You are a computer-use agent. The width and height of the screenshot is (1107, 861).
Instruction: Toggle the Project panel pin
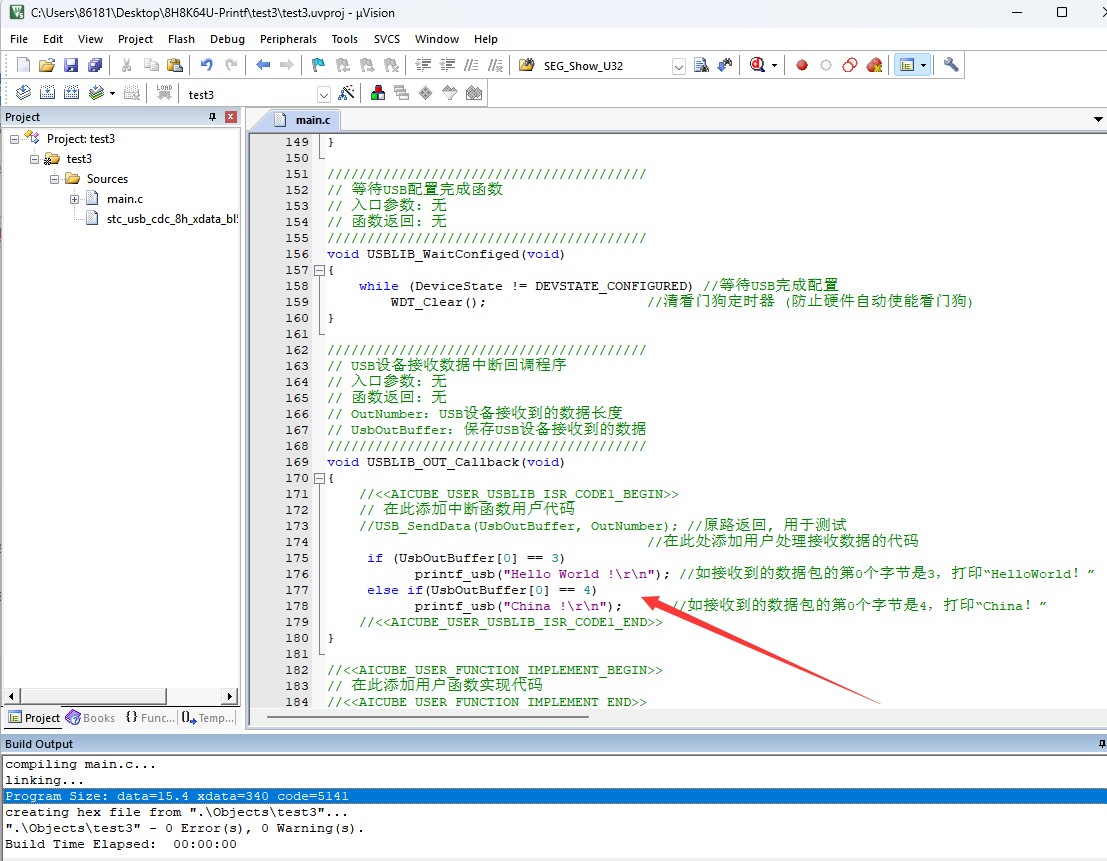click(x=213, y=116)
